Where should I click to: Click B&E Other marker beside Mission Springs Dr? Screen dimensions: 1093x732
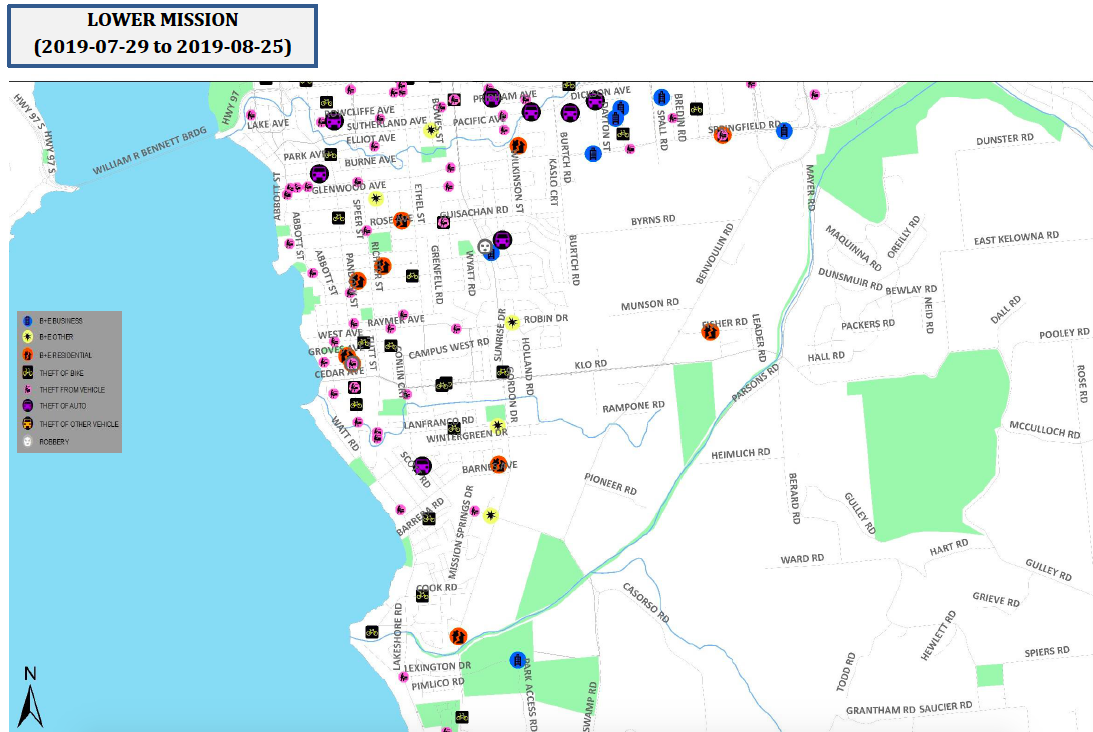pos(490,515)
